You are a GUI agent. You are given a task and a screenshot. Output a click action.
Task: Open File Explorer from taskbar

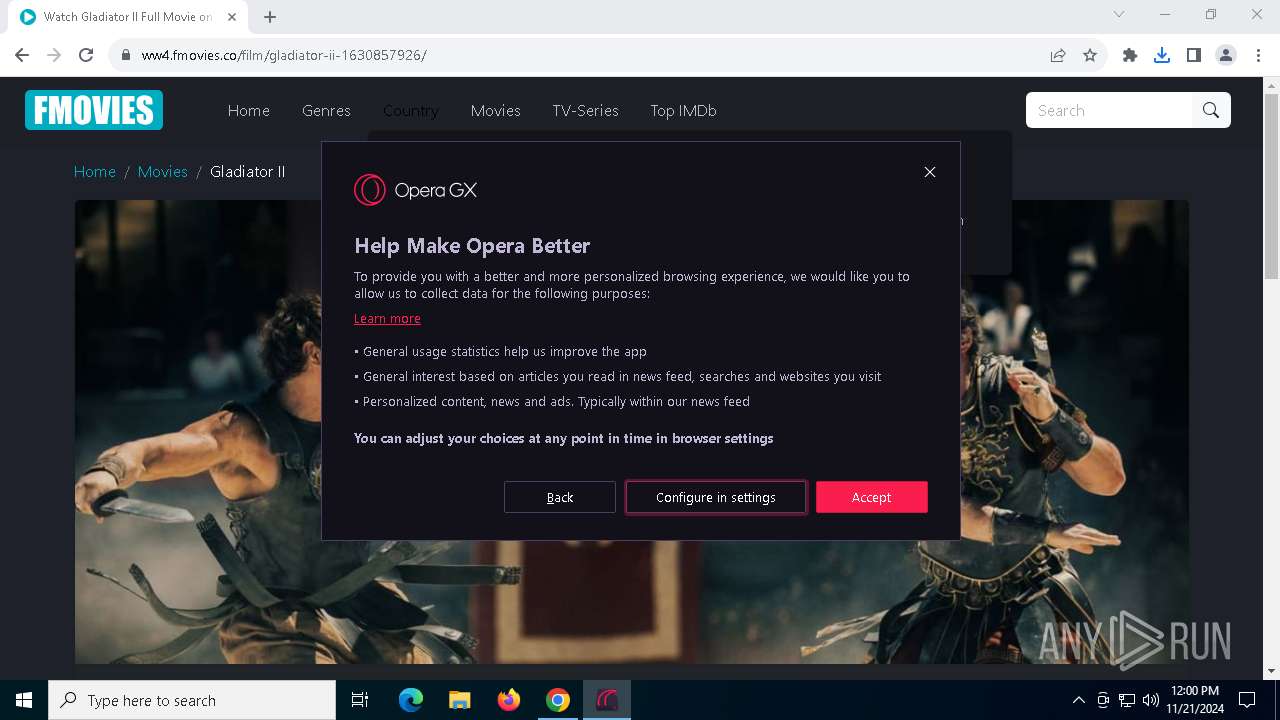tap(460, 700)
